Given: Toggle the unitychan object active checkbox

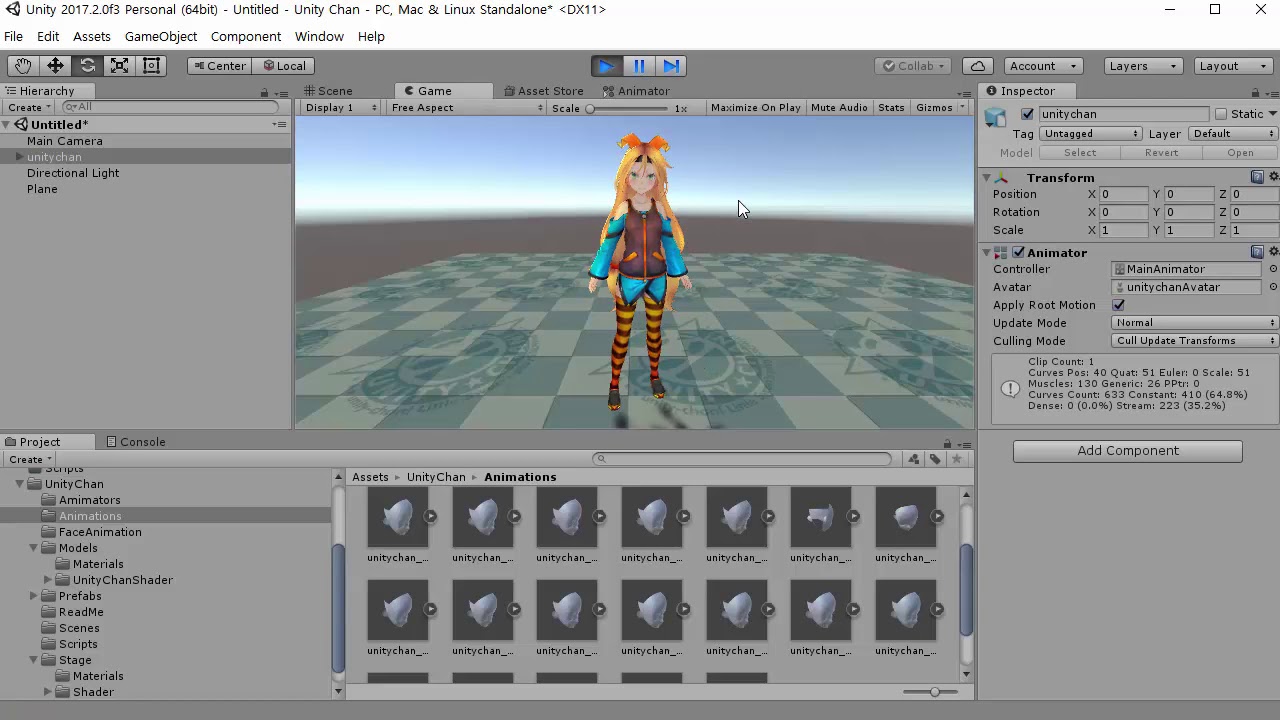Looking at the screenshot, I should click(x=1027, y=114).
